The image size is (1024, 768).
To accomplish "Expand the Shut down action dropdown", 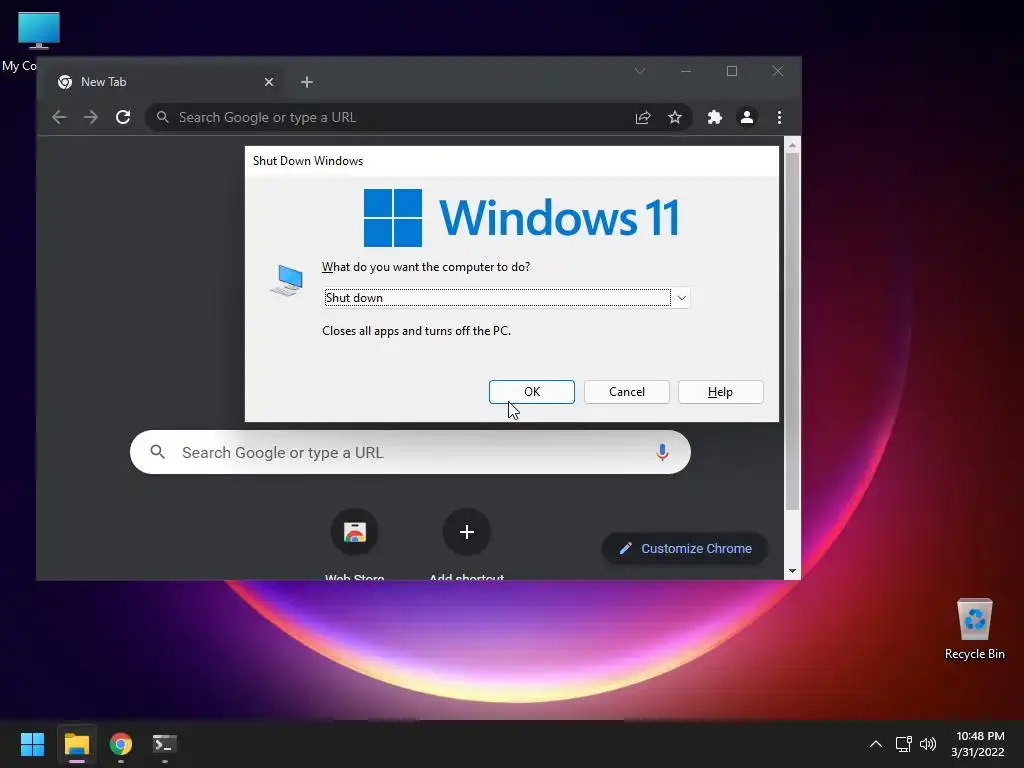I will click(x=681, y=298).
